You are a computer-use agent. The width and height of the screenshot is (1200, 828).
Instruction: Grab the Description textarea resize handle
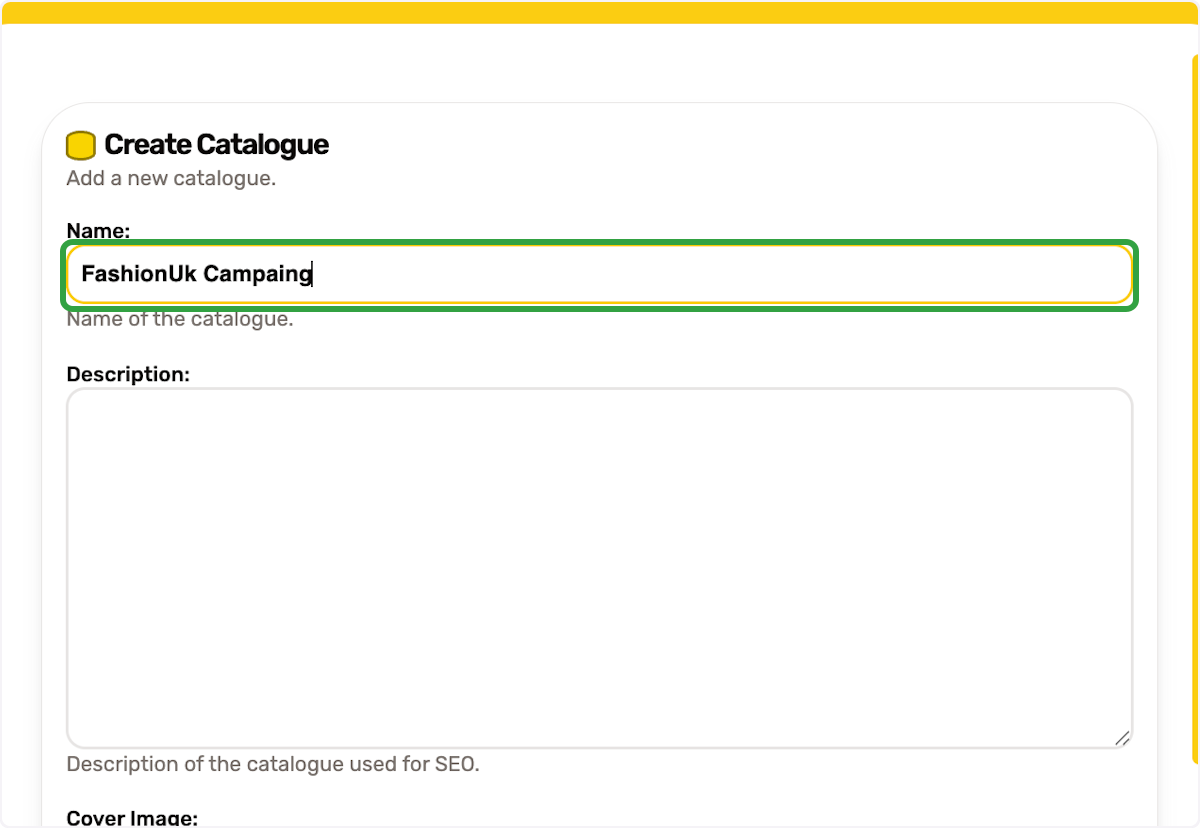pos(1122,738)
